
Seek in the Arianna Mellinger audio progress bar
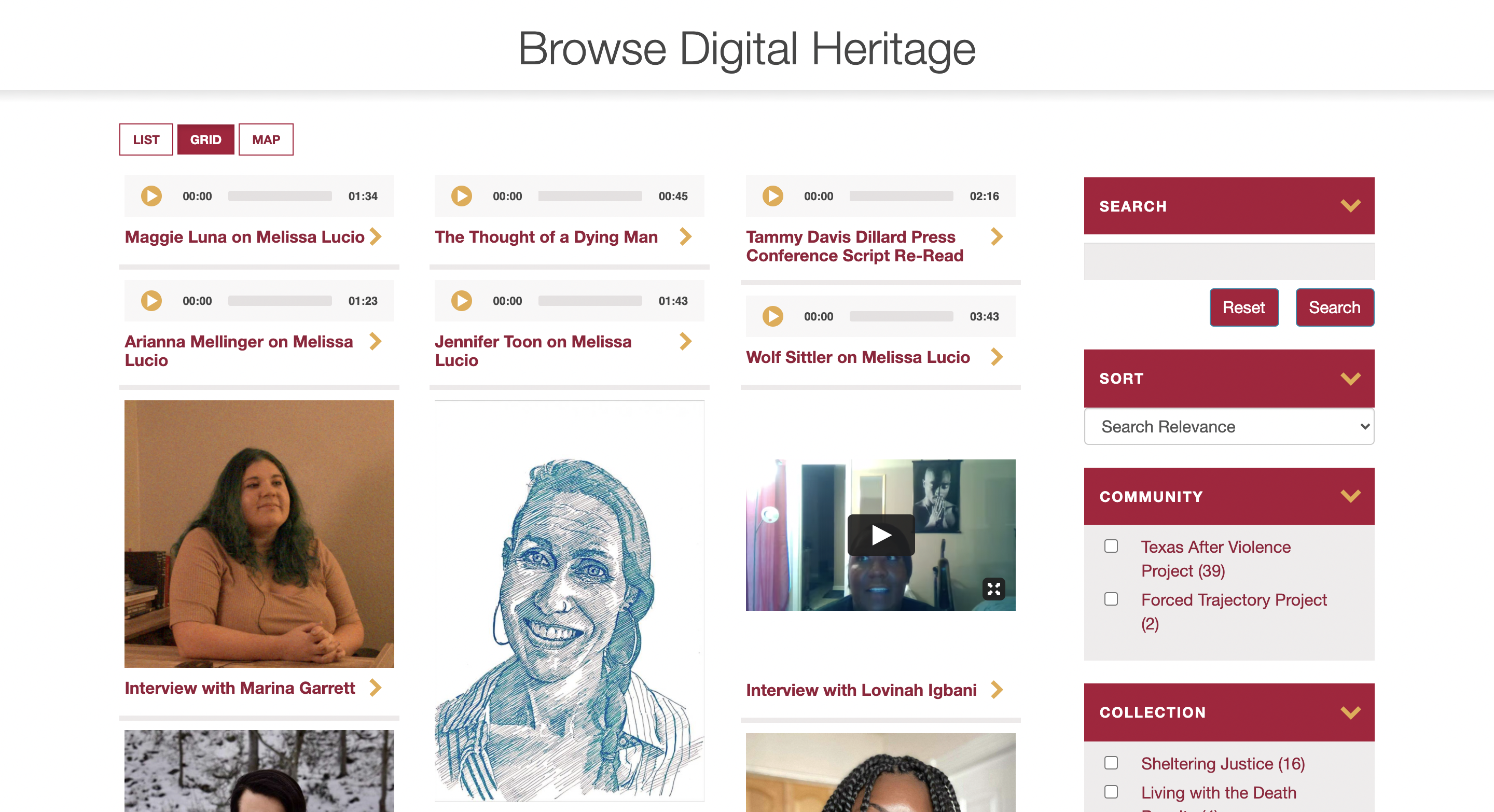[280, 301]
